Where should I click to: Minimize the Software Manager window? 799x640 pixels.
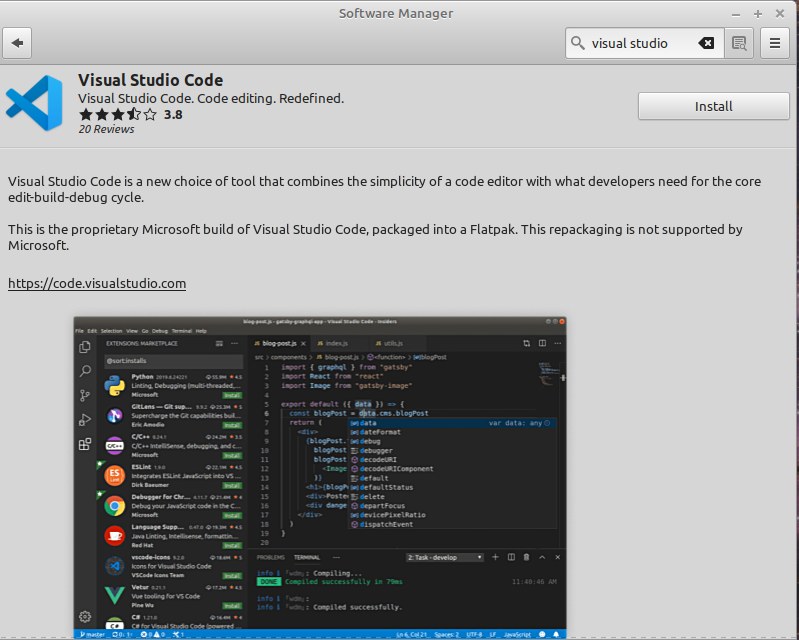736,14
